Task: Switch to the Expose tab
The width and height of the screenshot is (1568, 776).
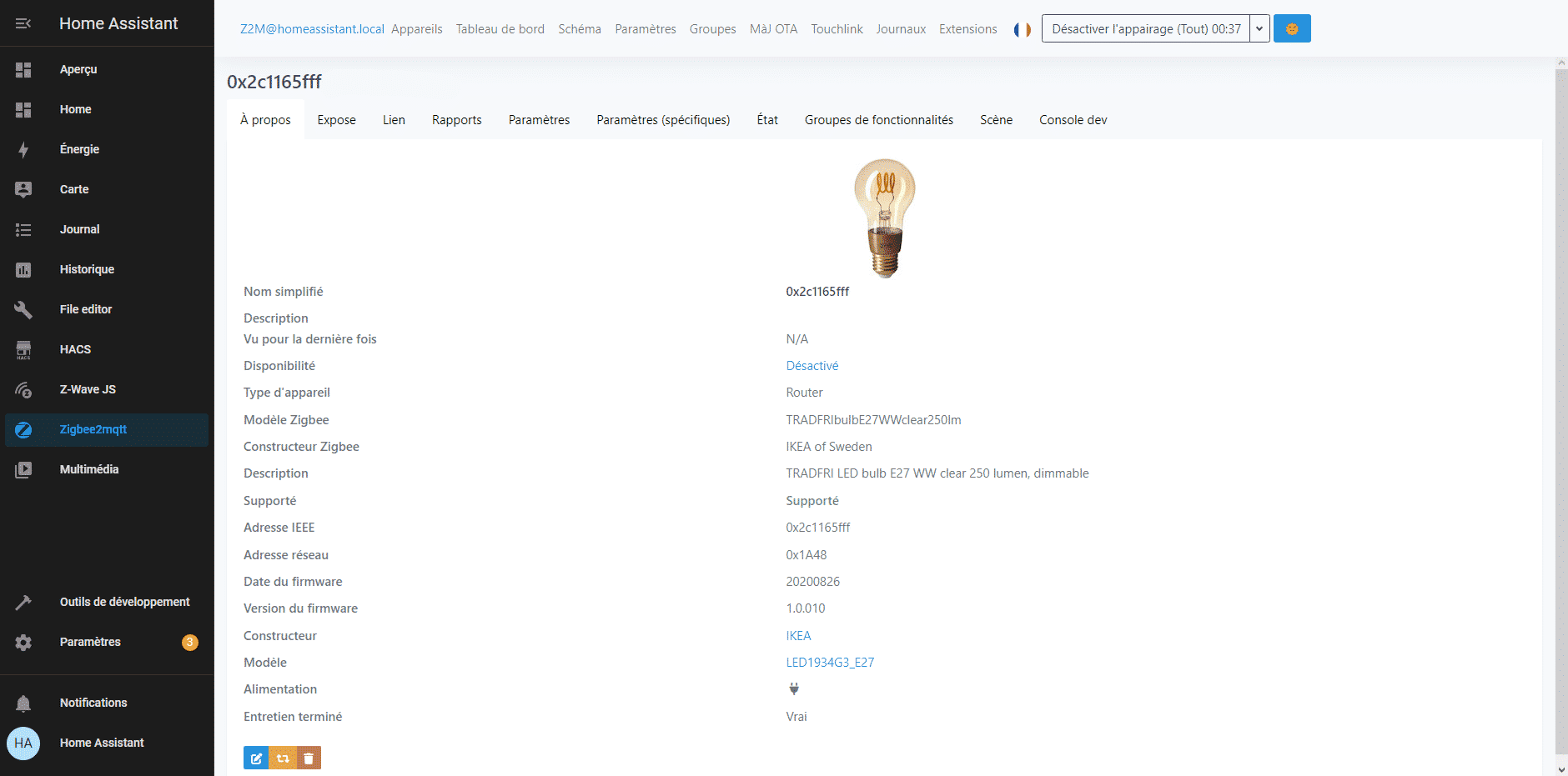Action: (337, 120)
